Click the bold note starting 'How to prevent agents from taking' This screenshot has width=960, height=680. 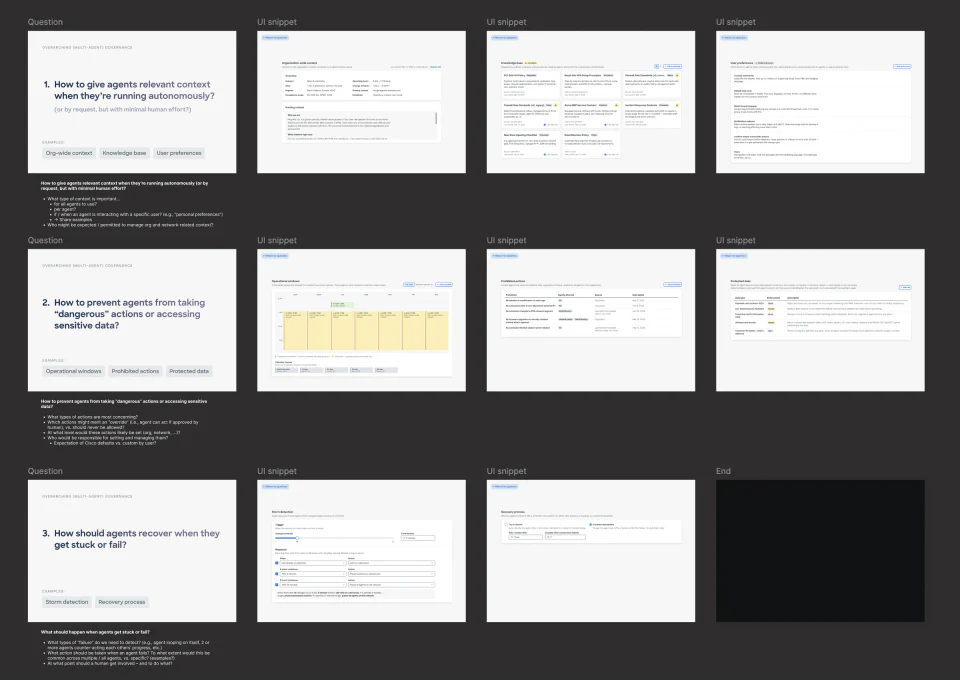(x=124, y=403)
